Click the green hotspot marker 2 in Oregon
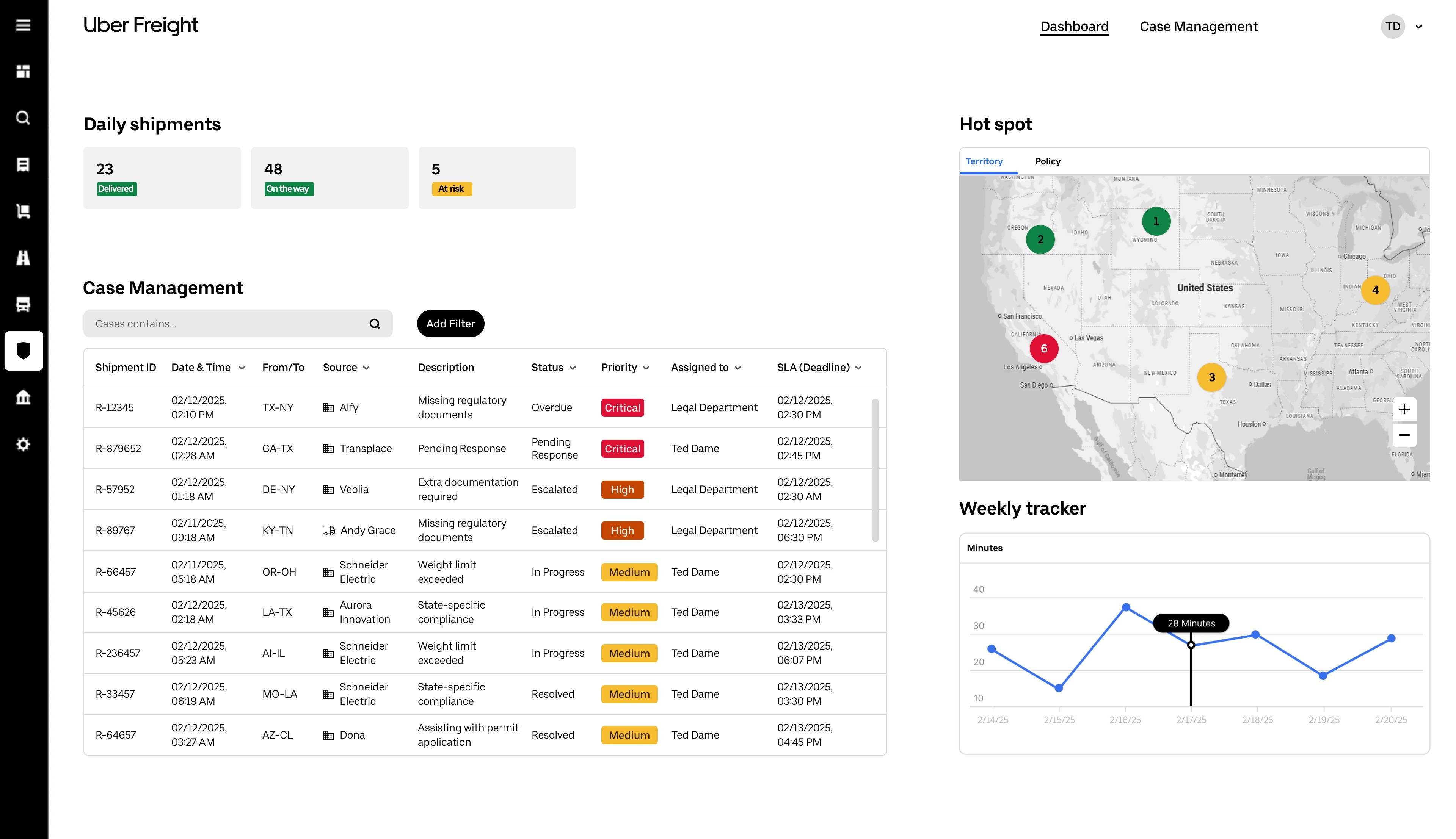The width and height of the screenshot is (1456, 839). tap(1040, 239)
